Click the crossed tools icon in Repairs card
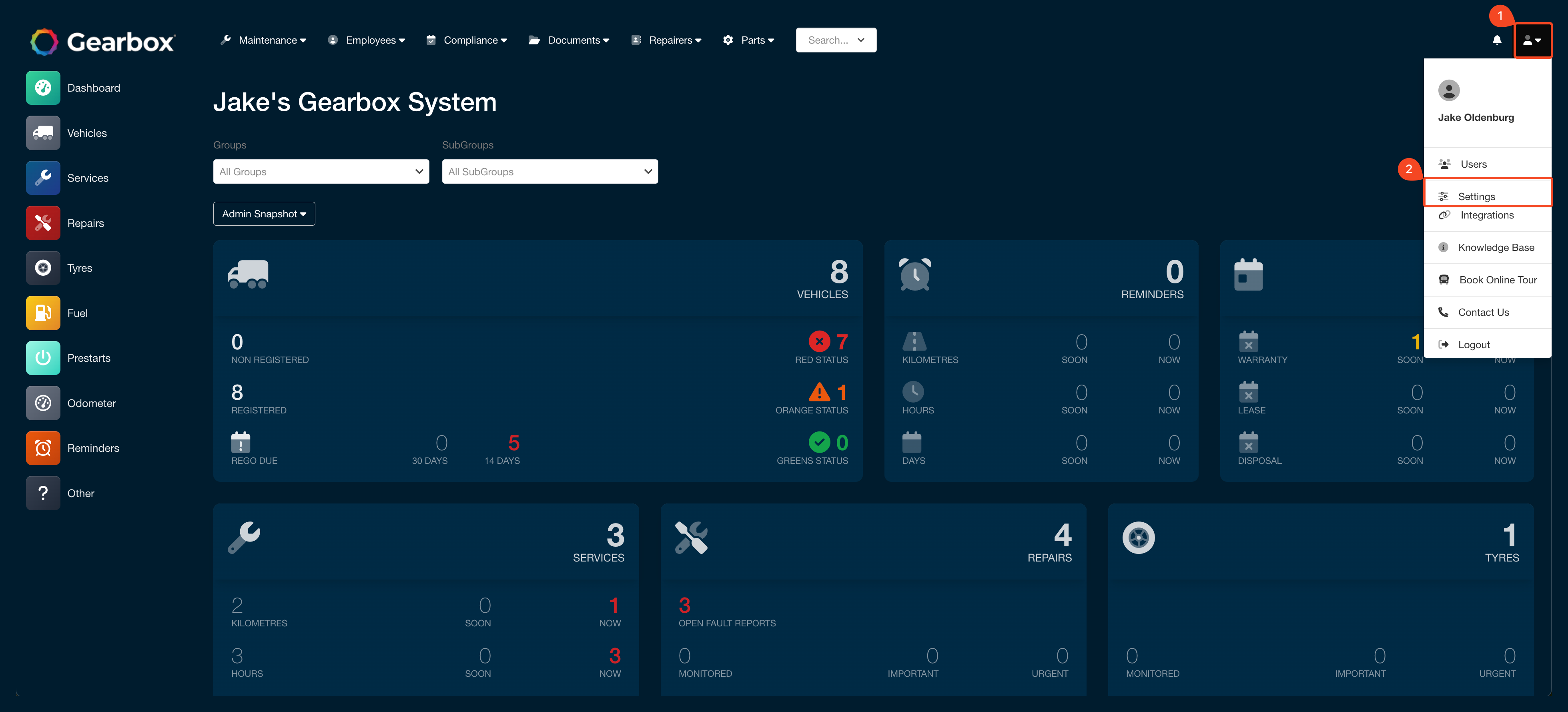The width and height of the screenshot is (1568, 712). coord(692,538)
